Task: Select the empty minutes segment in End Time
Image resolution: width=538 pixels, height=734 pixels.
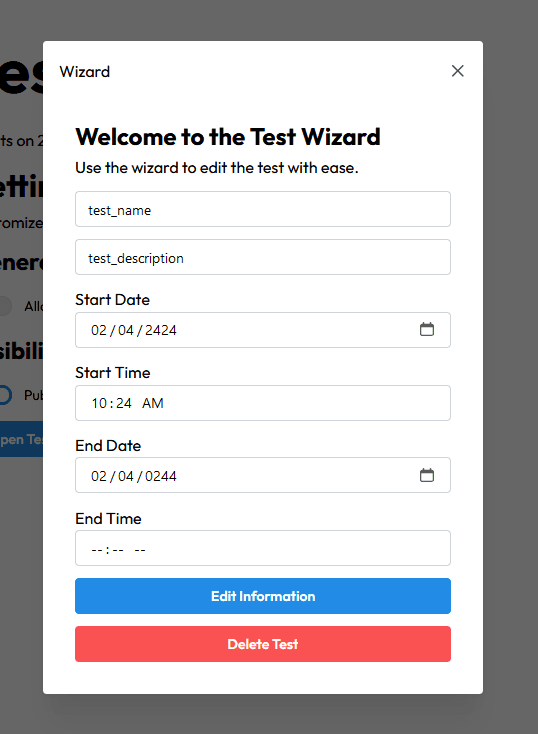Action: pos(118,550)
